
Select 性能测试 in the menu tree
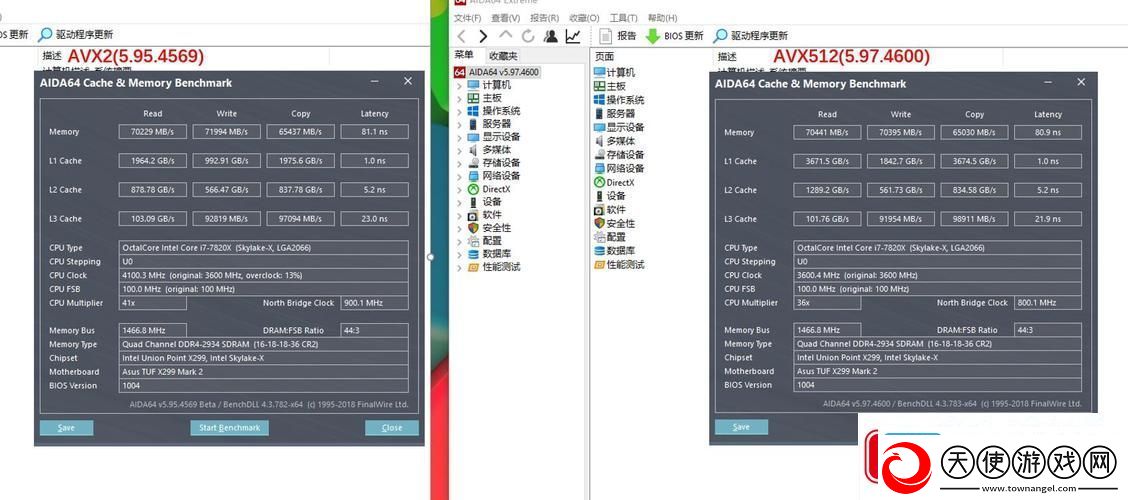(501, 267)
